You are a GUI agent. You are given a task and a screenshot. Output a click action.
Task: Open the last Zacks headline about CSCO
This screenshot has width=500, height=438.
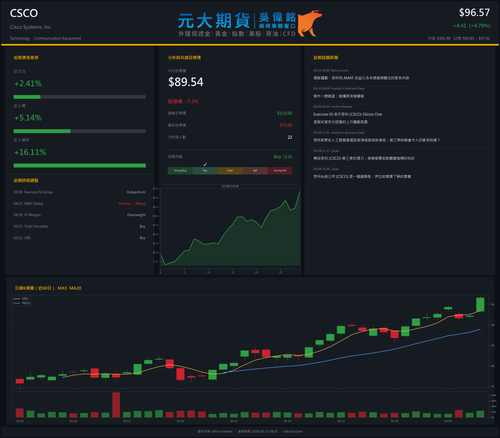point(362,176)
